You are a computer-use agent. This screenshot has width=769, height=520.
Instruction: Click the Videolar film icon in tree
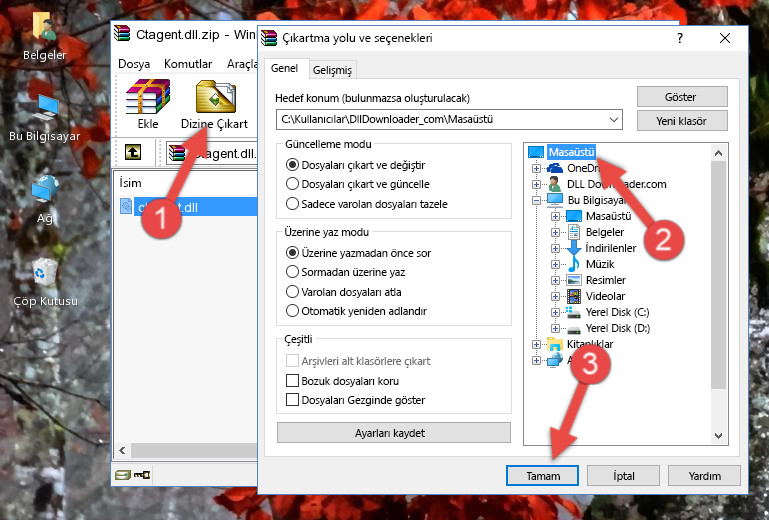click(x=573, y=296)
